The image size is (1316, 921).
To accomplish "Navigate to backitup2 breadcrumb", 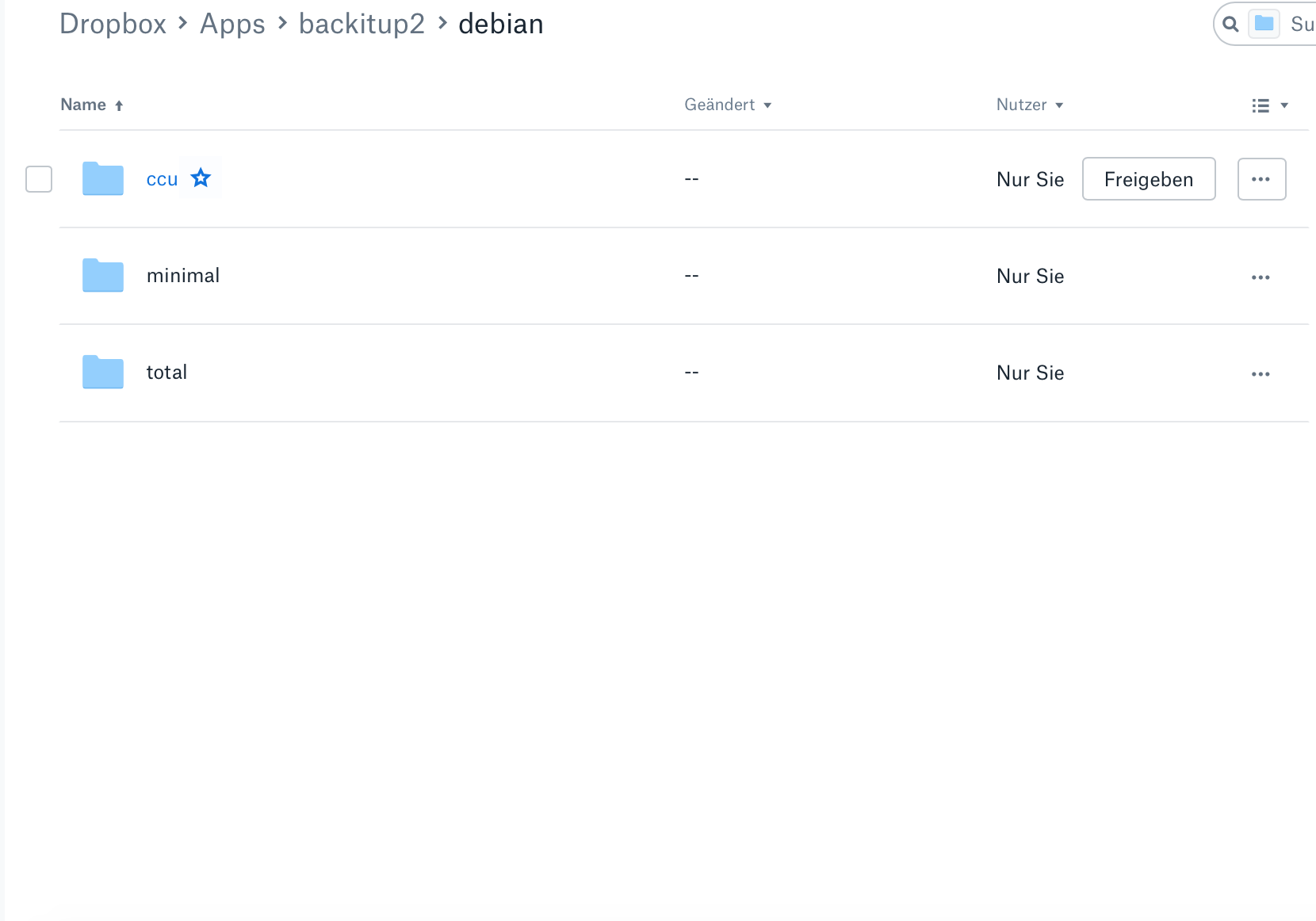I will tap(362, 24).
